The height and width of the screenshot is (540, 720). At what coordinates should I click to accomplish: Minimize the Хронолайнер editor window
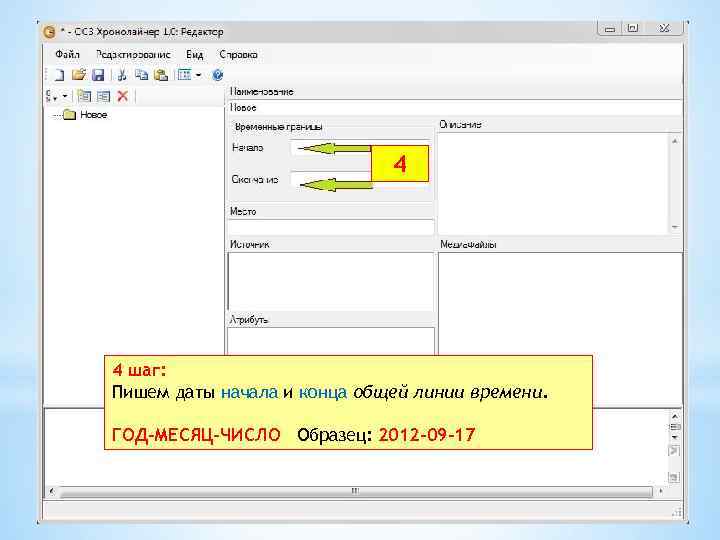[610, 29]
